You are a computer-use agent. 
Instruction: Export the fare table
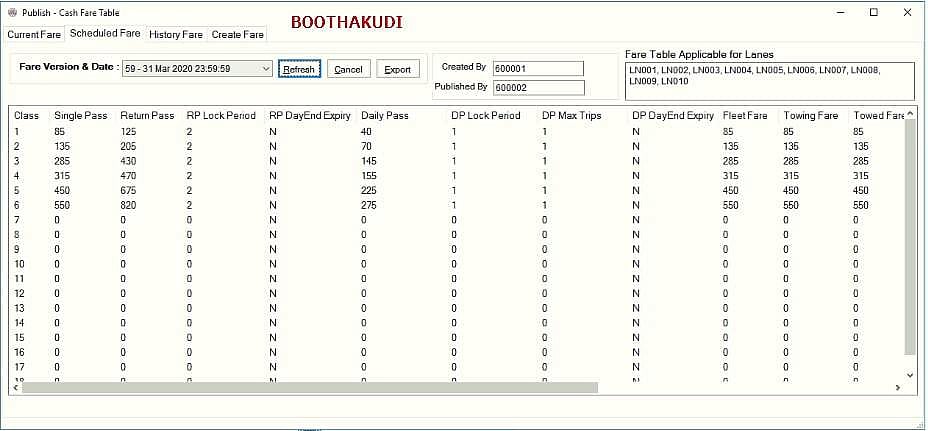398,69
